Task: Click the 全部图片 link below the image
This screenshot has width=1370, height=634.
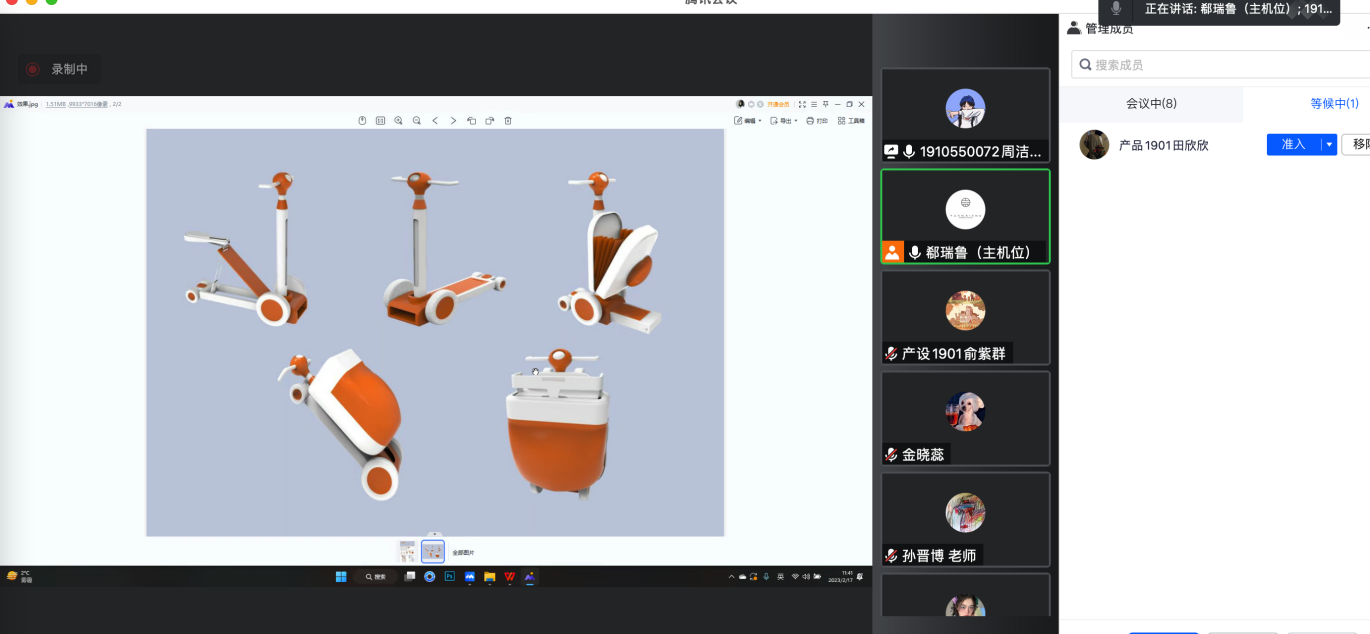Action: click(x=463, y=552)
